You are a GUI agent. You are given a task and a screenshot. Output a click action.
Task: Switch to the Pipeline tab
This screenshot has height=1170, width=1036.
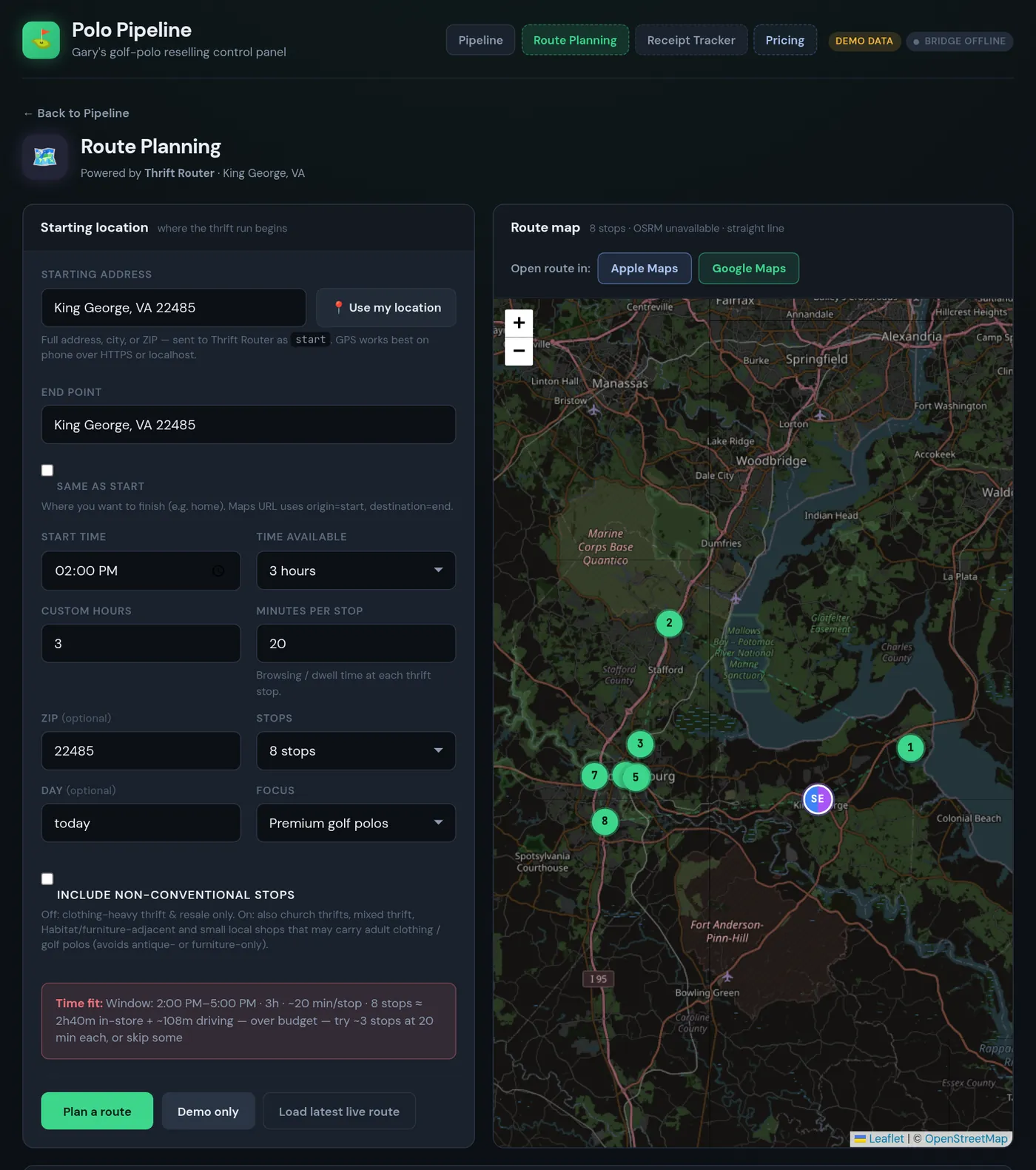tap(480, 40)
